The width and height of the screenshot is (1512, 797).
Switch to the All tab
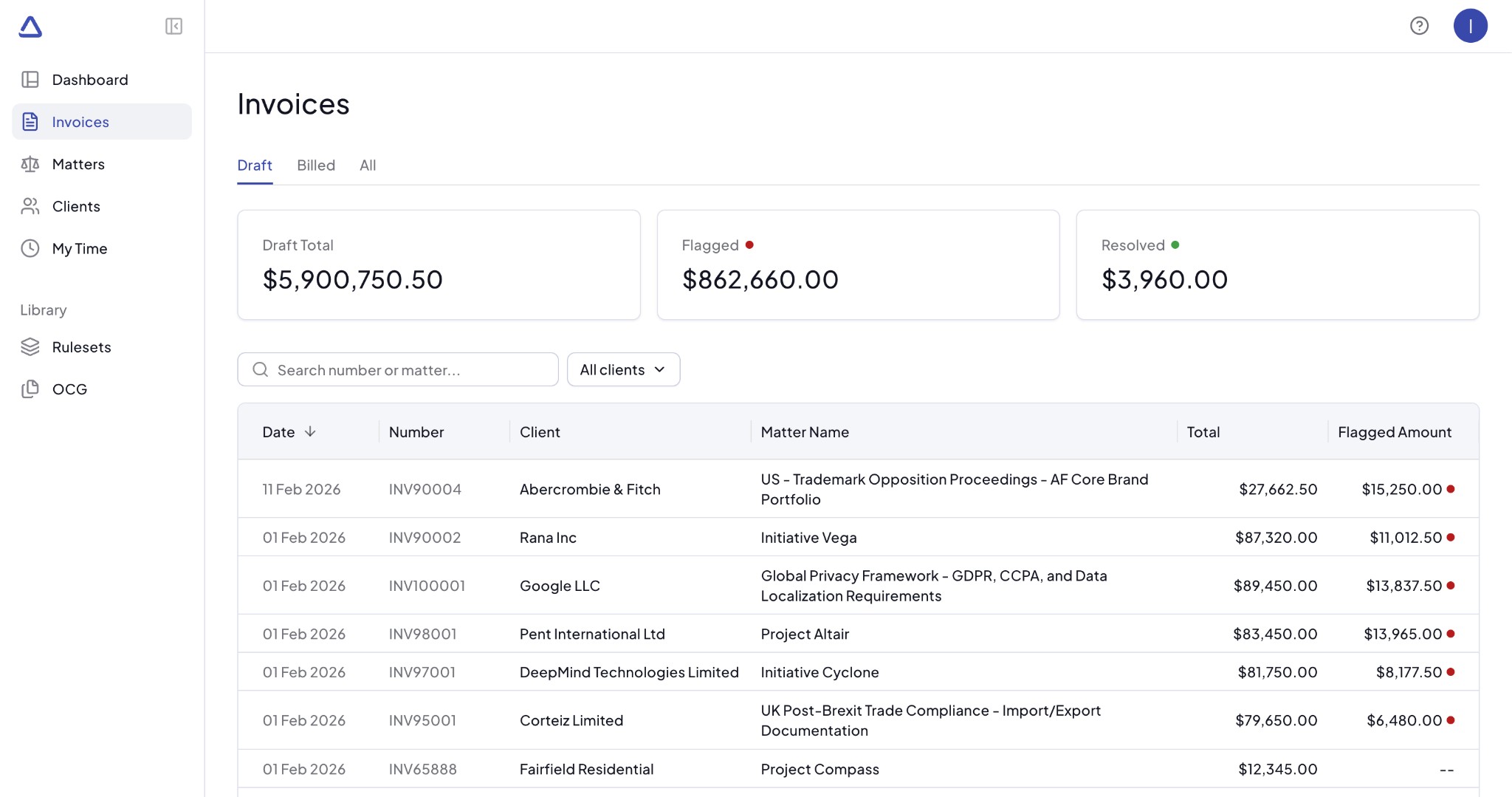[x=368, y=165]
